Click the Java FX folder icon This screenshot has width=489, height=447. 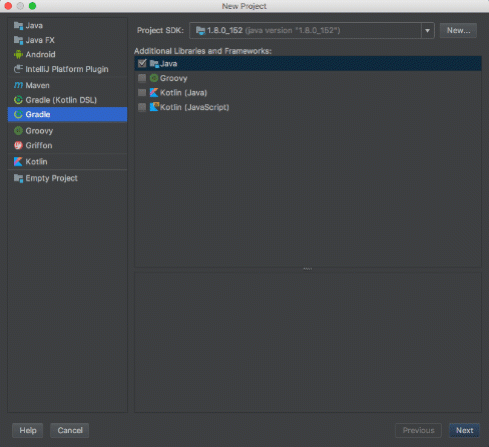tap(18, 40)
